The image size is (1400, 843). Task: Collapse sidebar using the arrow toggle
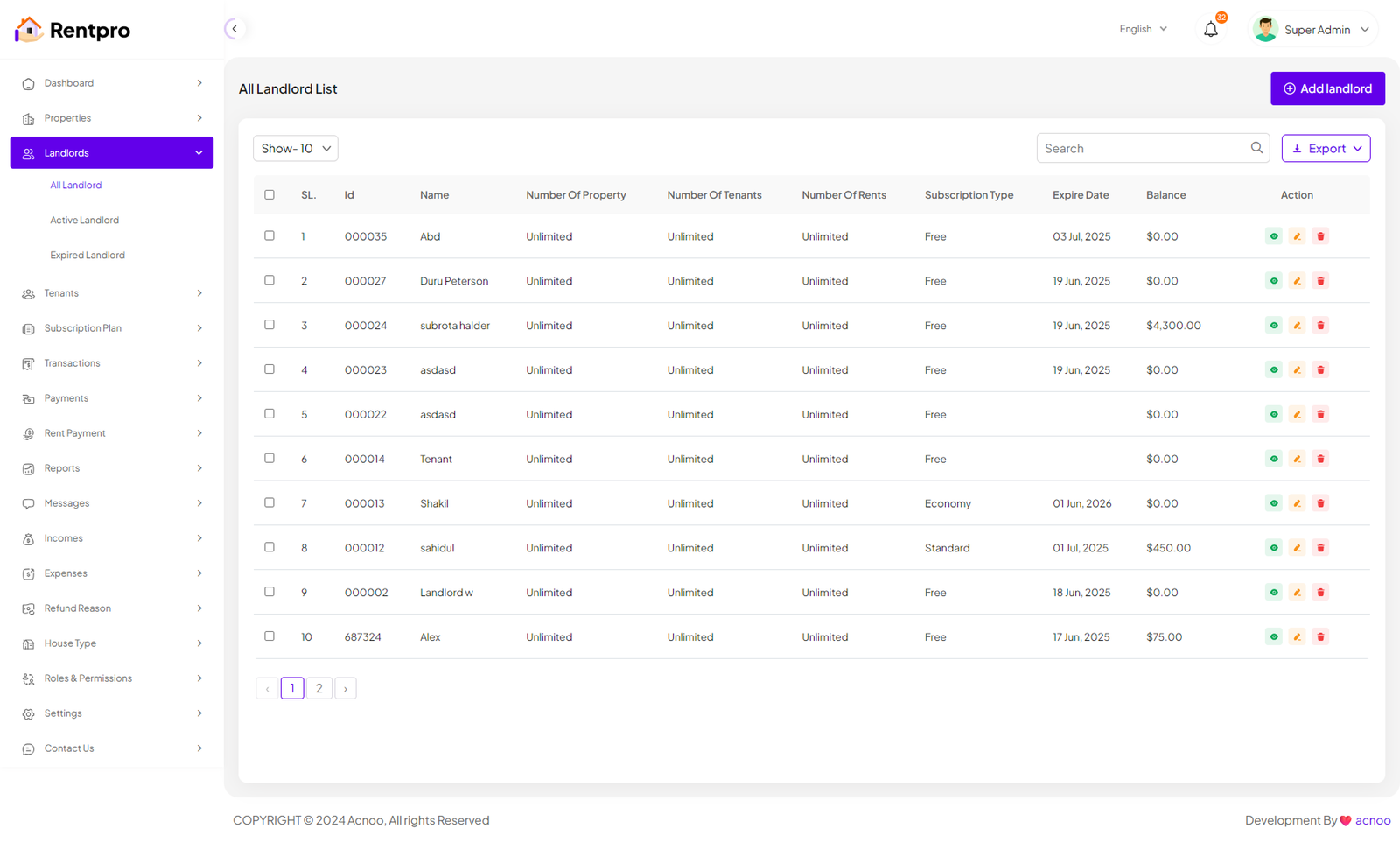point(234,29)
